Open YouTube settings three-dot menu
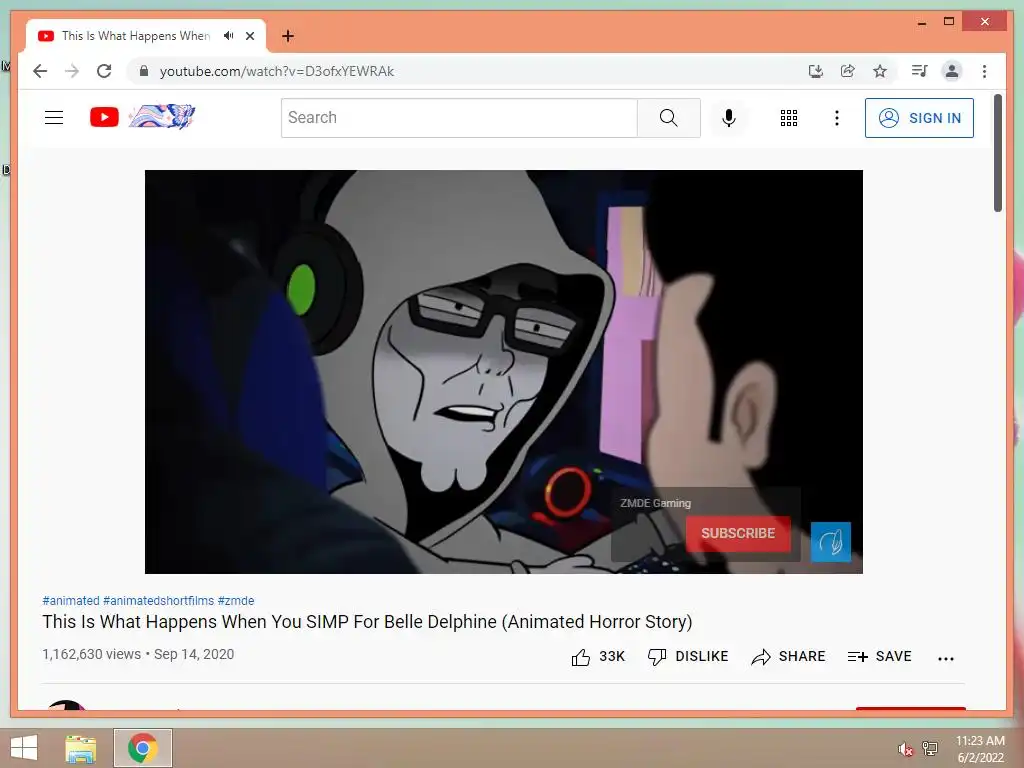 pyautogui.click(x=837, y=118)
